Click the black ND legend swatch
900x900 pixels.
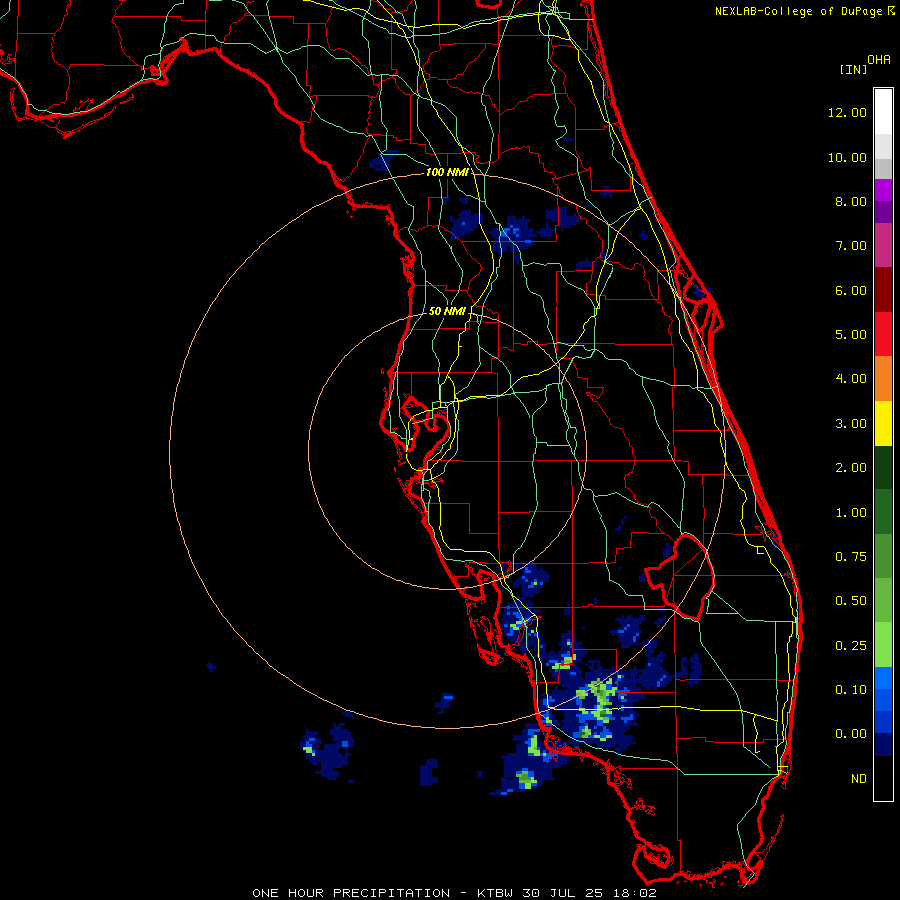pyautogui.click(x=883, y=778)
